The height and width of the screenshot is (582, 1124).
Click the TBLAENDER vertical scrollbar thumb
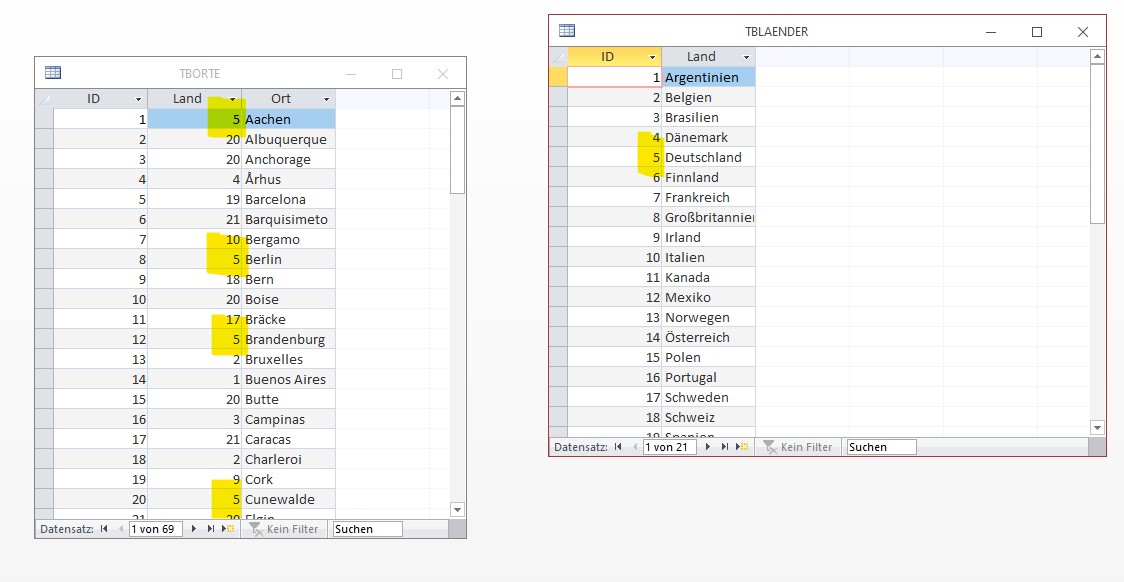point(1097,143)
